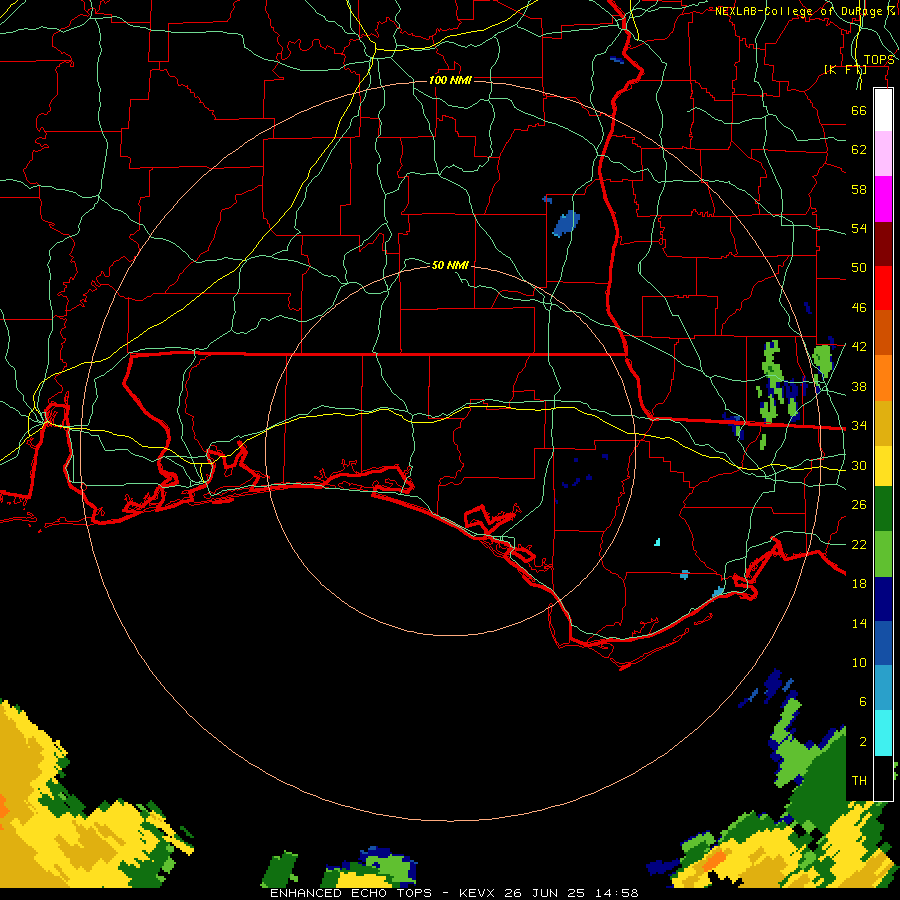Click the "26" legend value

coord(859,505)
